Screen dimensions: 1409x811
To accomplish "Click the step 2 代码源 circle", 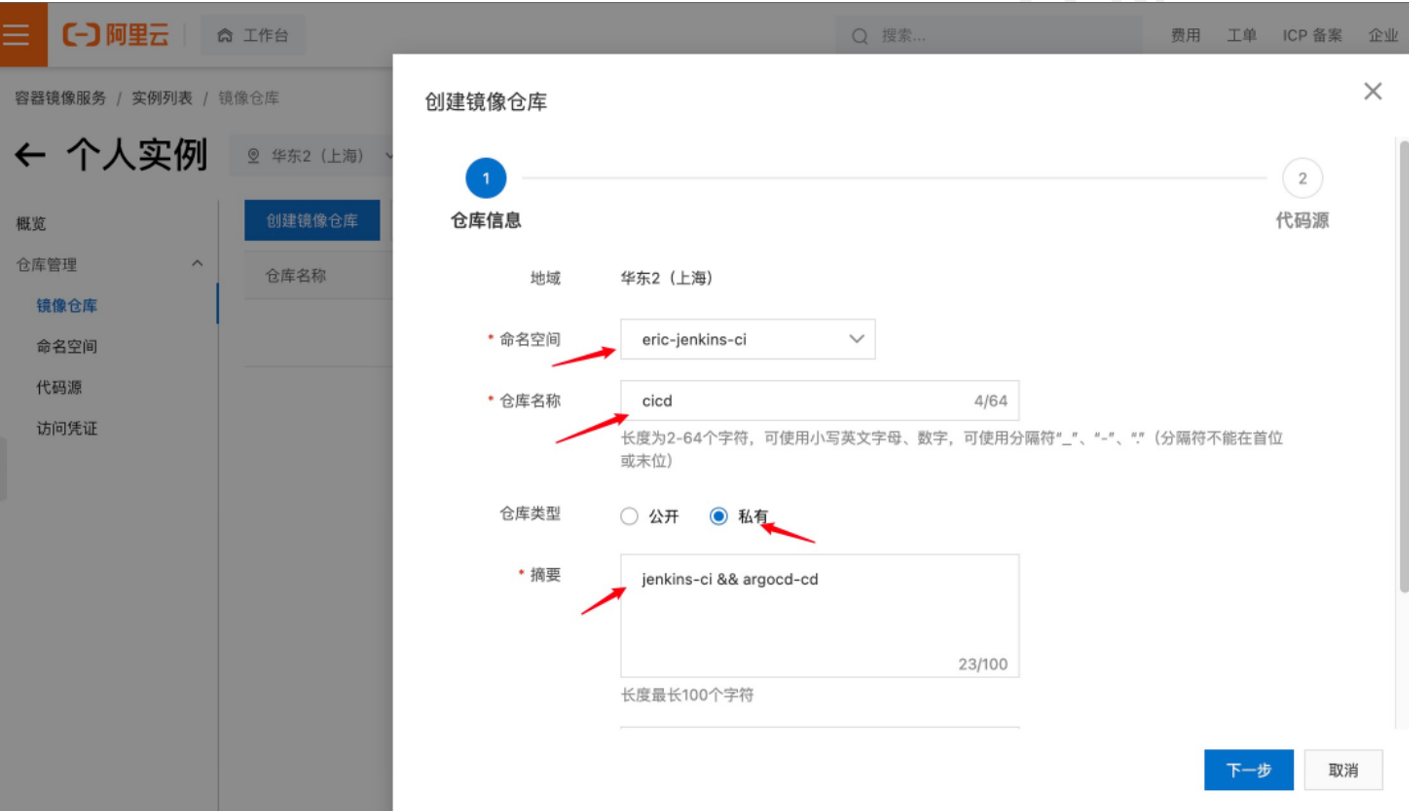I will (1302, 179).
